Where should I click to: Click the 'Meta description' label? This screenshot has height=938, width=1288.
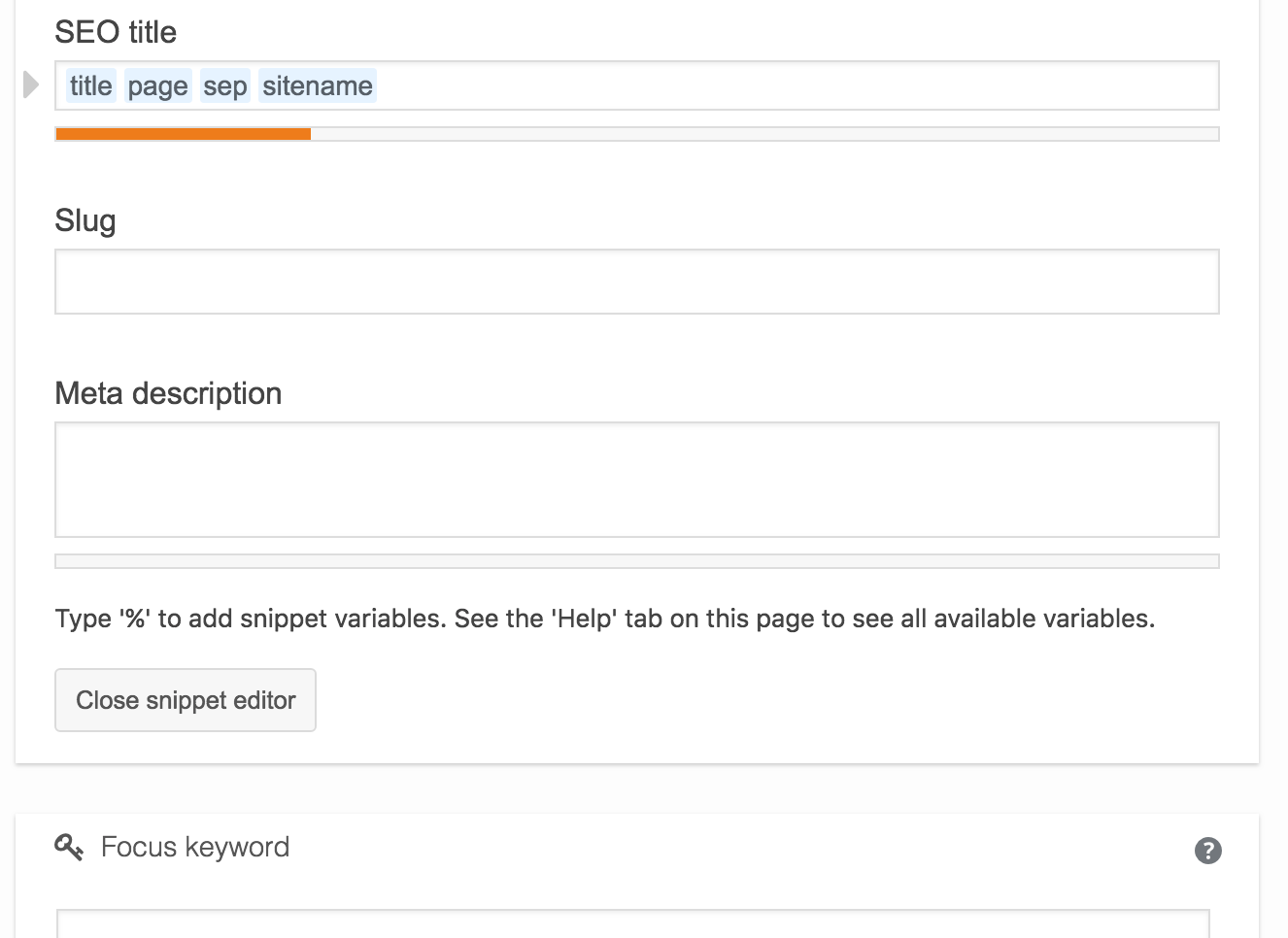[x=169, y=393]
